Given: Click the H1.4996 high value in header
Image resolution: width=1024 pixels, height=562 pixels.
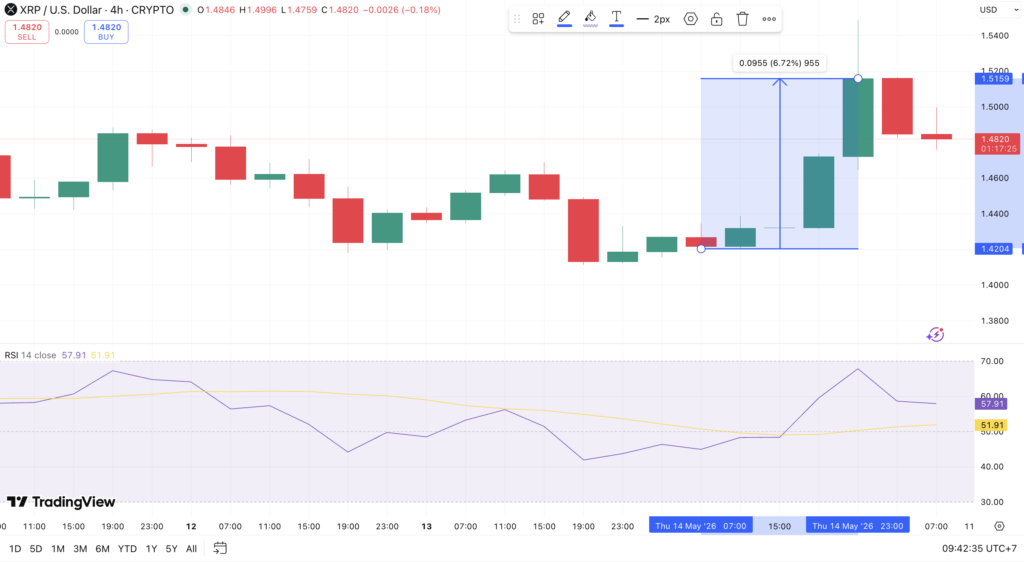Looking at the screenshot, I should [x=258, y=10].
